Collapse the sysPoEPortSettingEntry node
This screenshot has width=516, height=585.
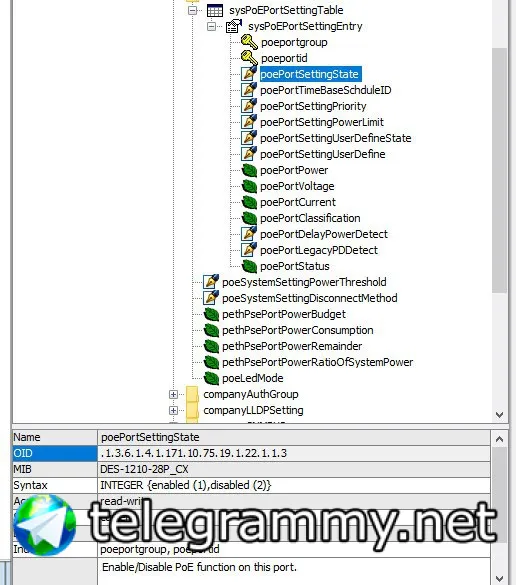click(x=211, y=26)
